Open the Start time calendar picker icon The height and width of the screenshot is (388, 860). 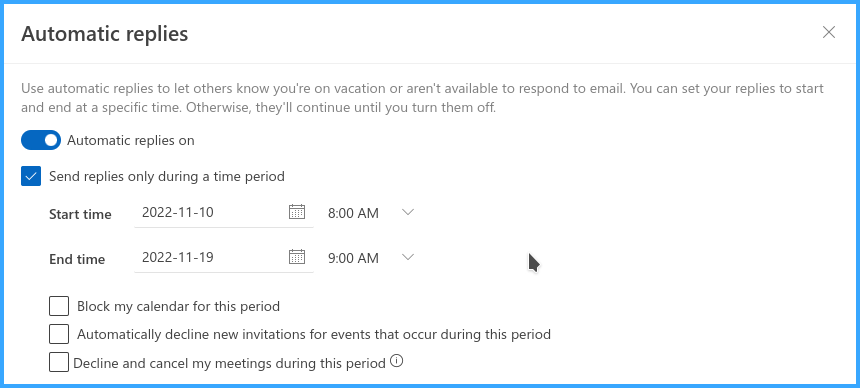coord(297,212)
